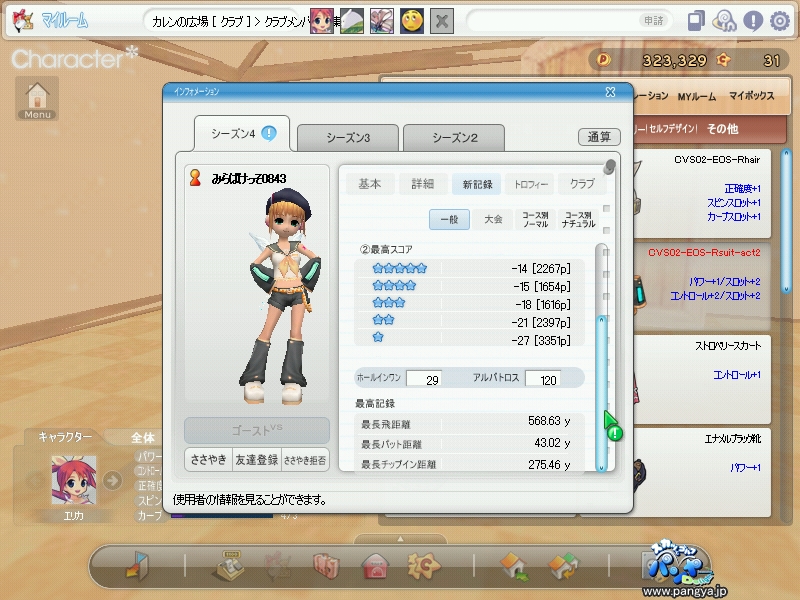
Task: Click the 通算 button
Action: [x=599, y=137]
